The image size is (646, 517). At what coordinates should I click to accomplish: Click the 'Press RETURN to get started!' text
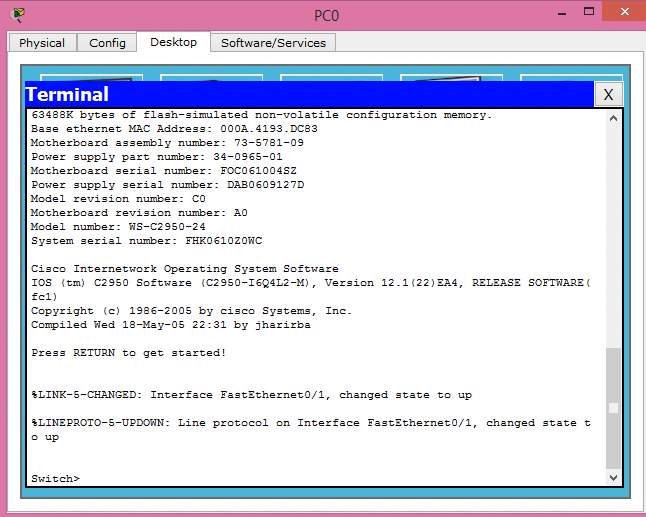(x=129, y=353)
